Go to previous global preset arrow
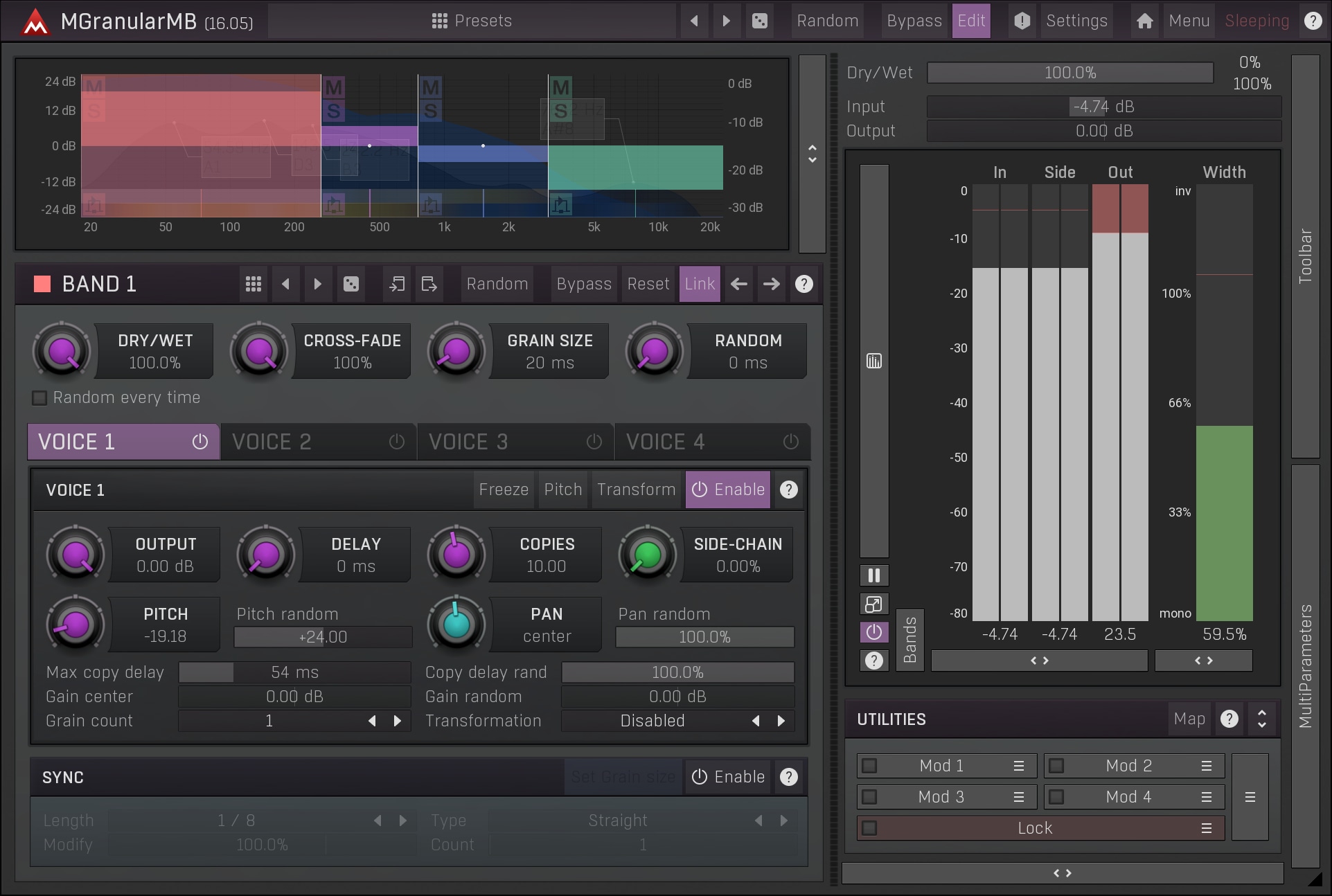Viewport: 1332px width, 896px height. (x=694, y=21)
